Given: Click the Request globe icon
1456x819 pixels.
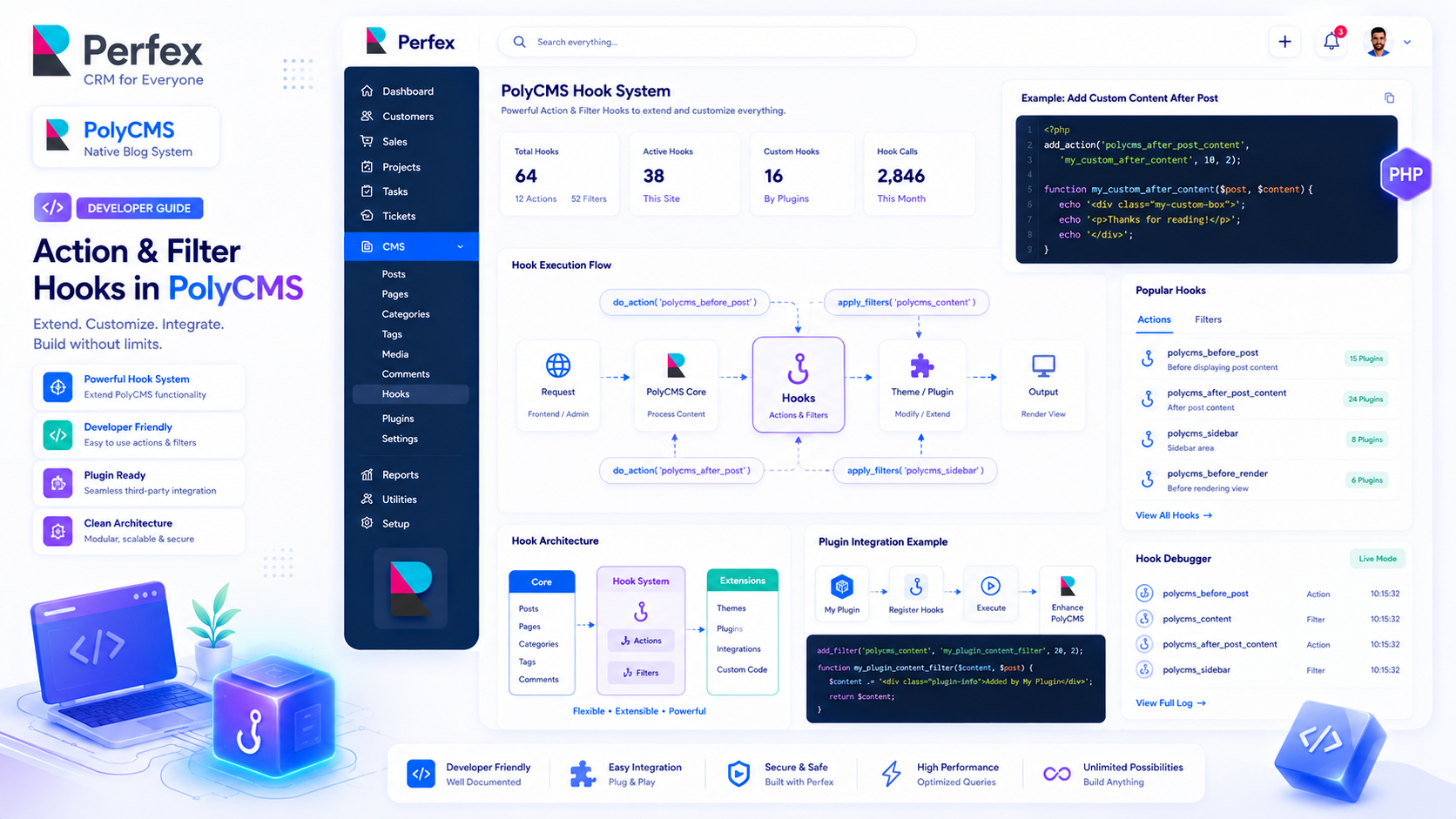Looking at the screenshot, I should tap(558, 366).
